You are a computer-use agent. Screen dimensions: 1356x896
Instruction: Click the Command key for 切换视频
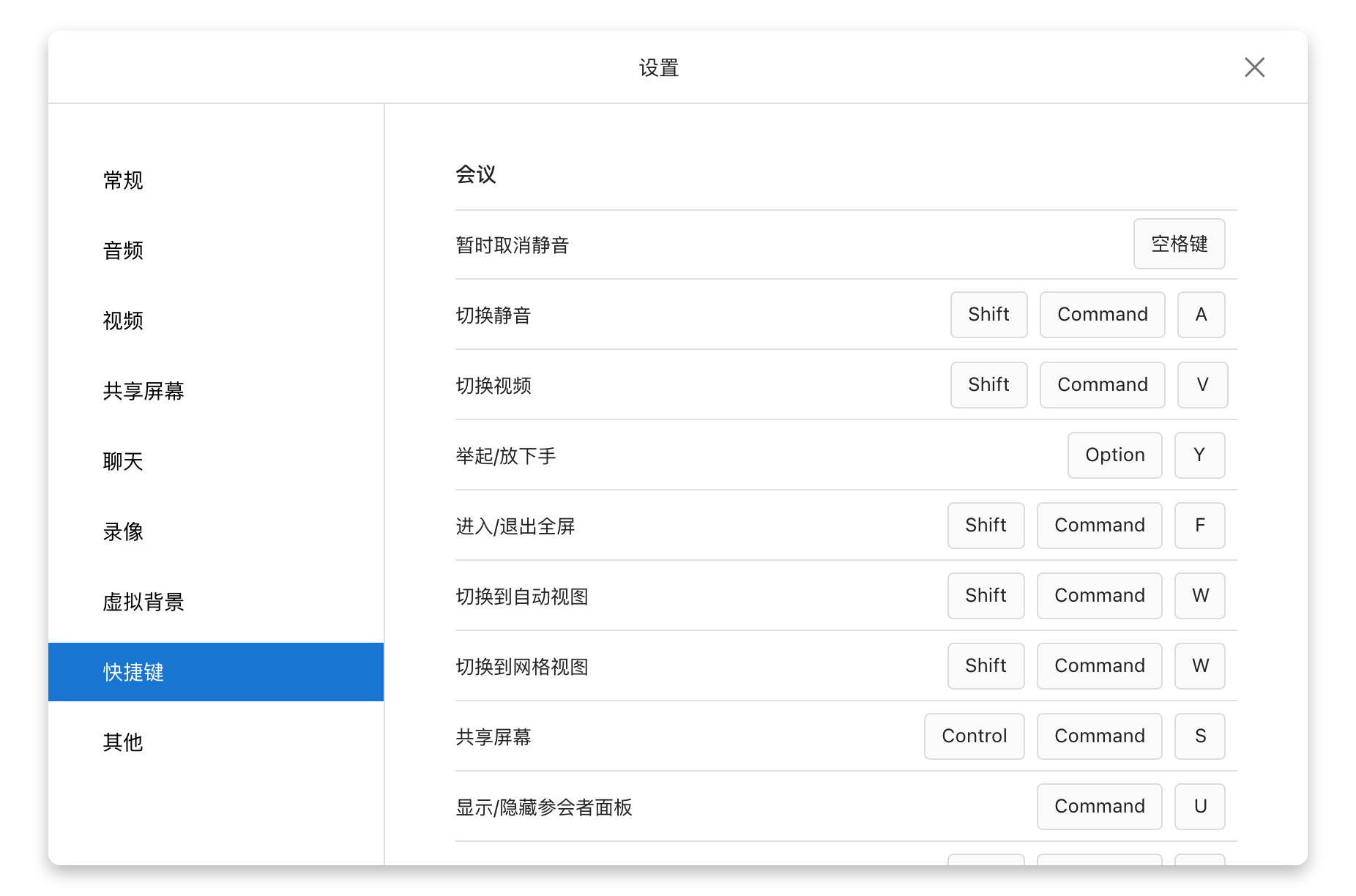pos(1102,385)
